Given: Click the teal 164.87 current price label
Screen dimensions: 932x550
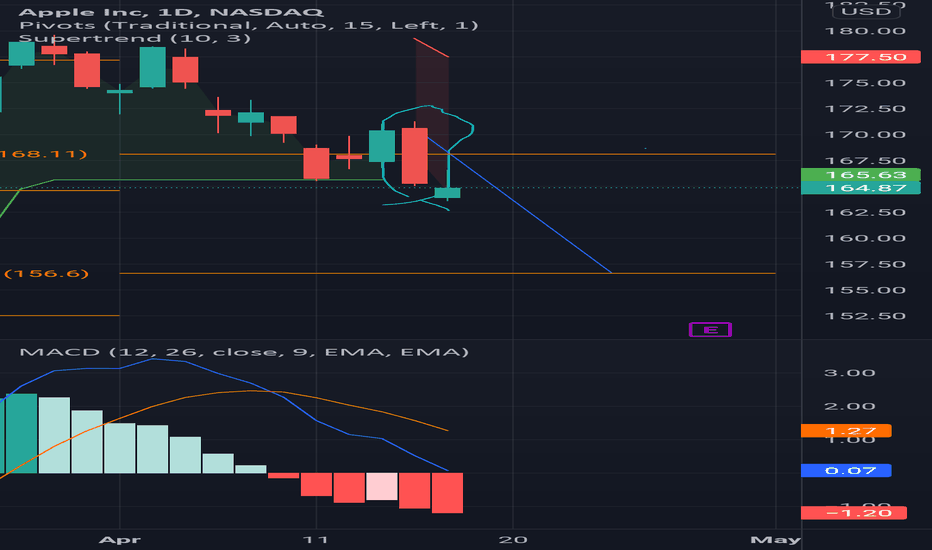Looking at the screenshot, I should point(860,188).
